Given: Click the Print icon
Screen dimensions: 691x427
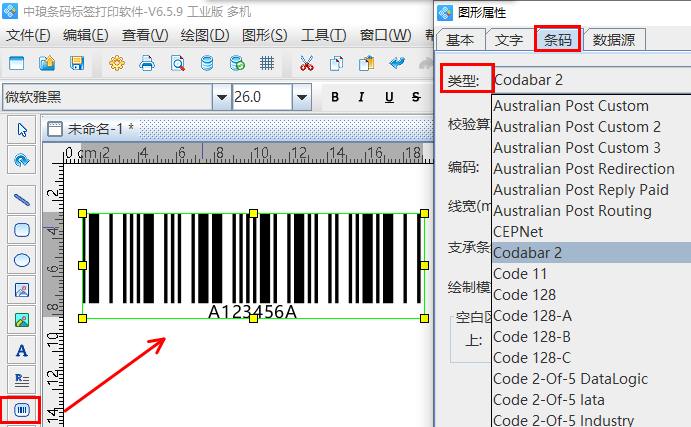Looking at the screenshot, I should pyautogui.click(x=147, y=63).
